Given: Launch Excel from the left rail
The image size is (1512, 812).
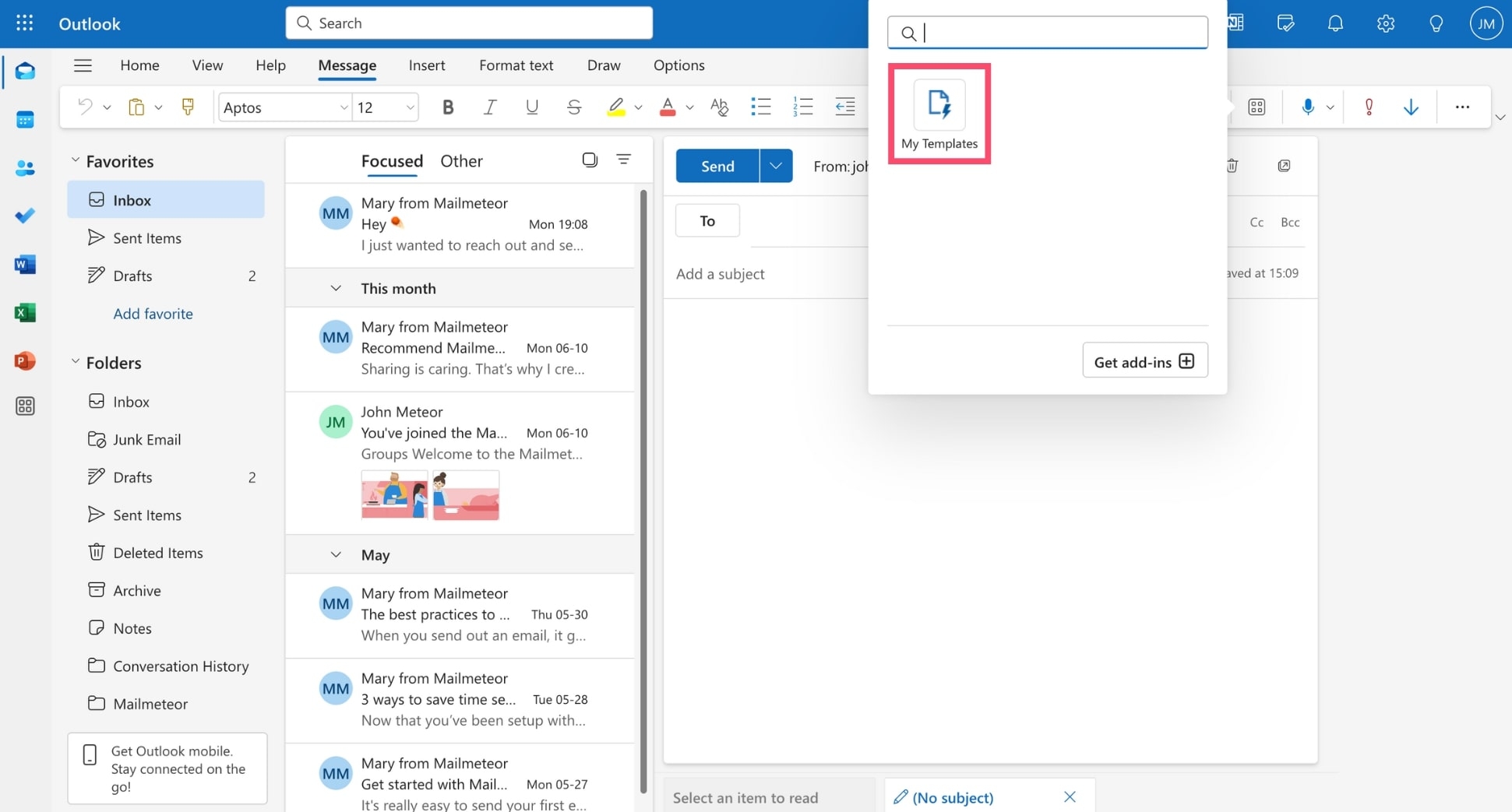Looking at the screenshot, I should coord(25,313).
